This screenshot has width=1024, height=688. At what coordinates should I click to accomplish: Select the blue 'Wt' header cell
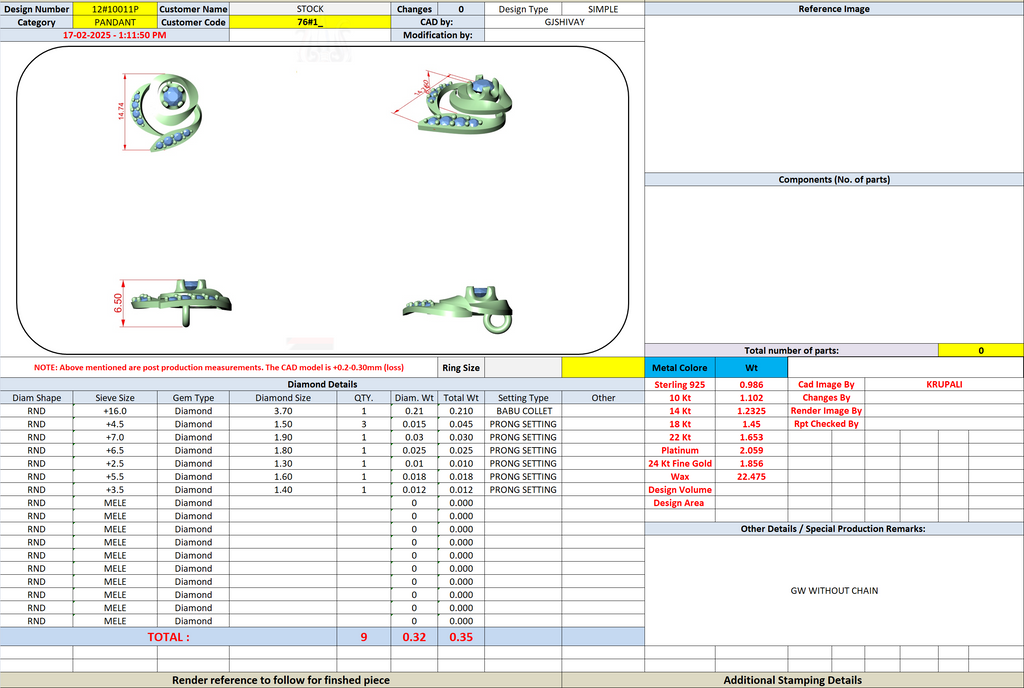click(x=752, y=367)
